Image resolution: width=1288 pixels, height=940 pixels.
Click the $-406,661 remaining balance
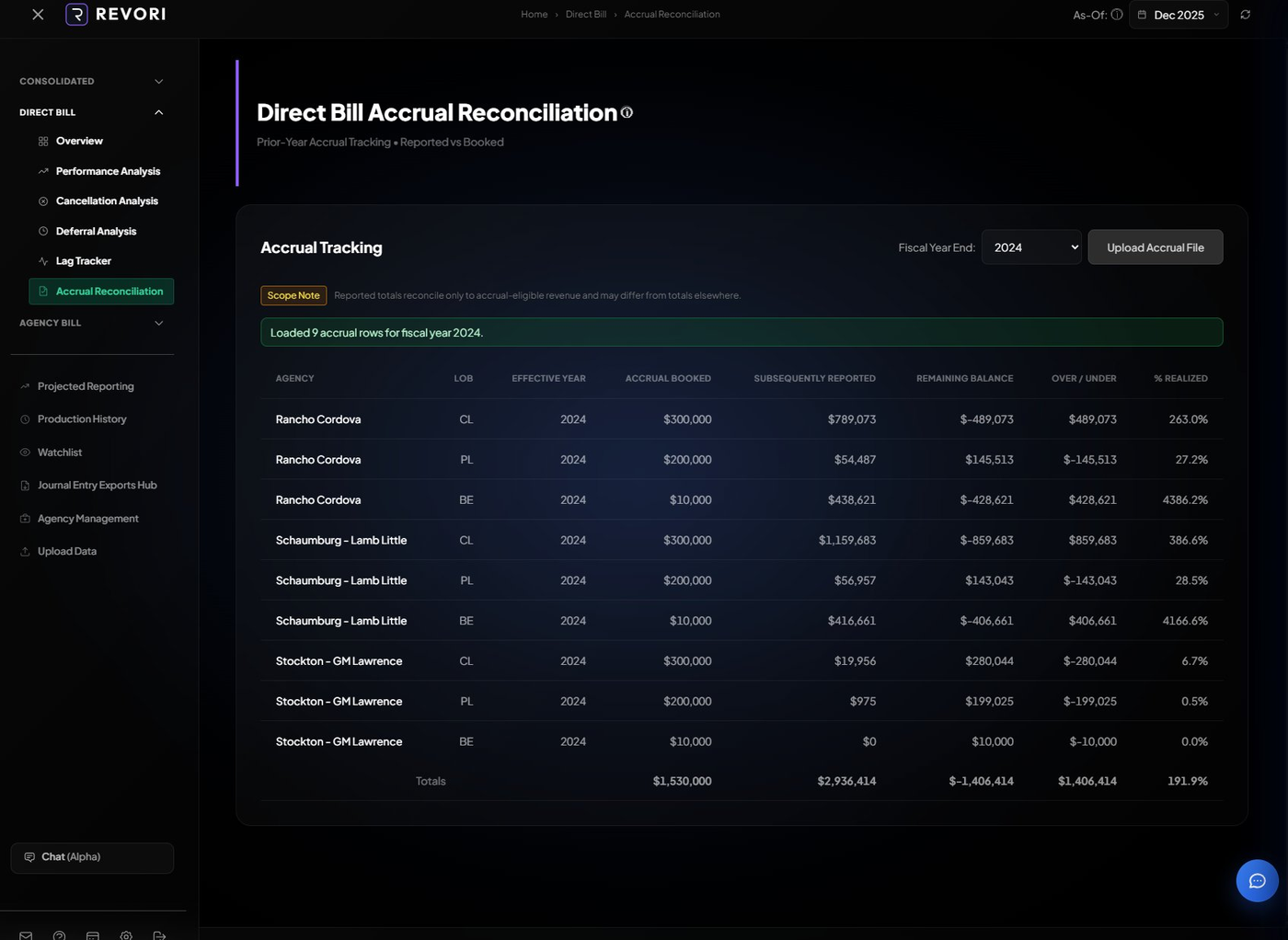tap(986, 621)
